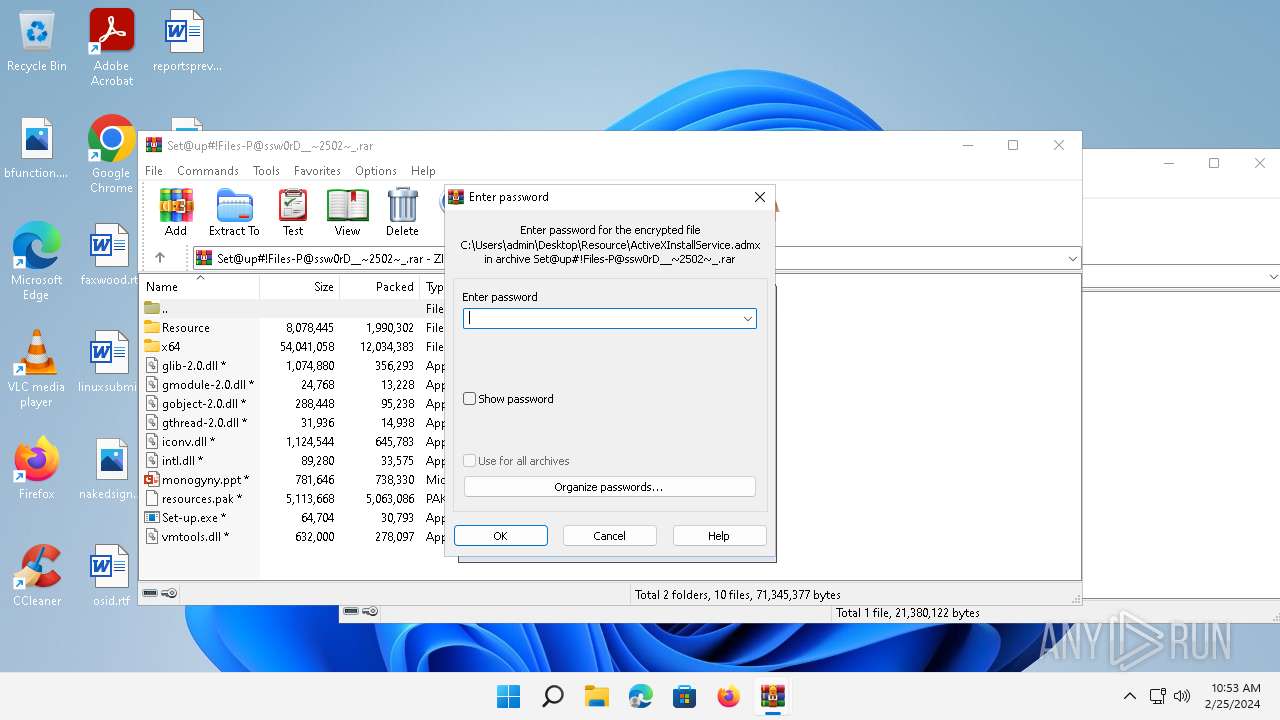Select the x64 folder row
The width and height of the screenshot is (1280, 720).
tap(171, 347)
